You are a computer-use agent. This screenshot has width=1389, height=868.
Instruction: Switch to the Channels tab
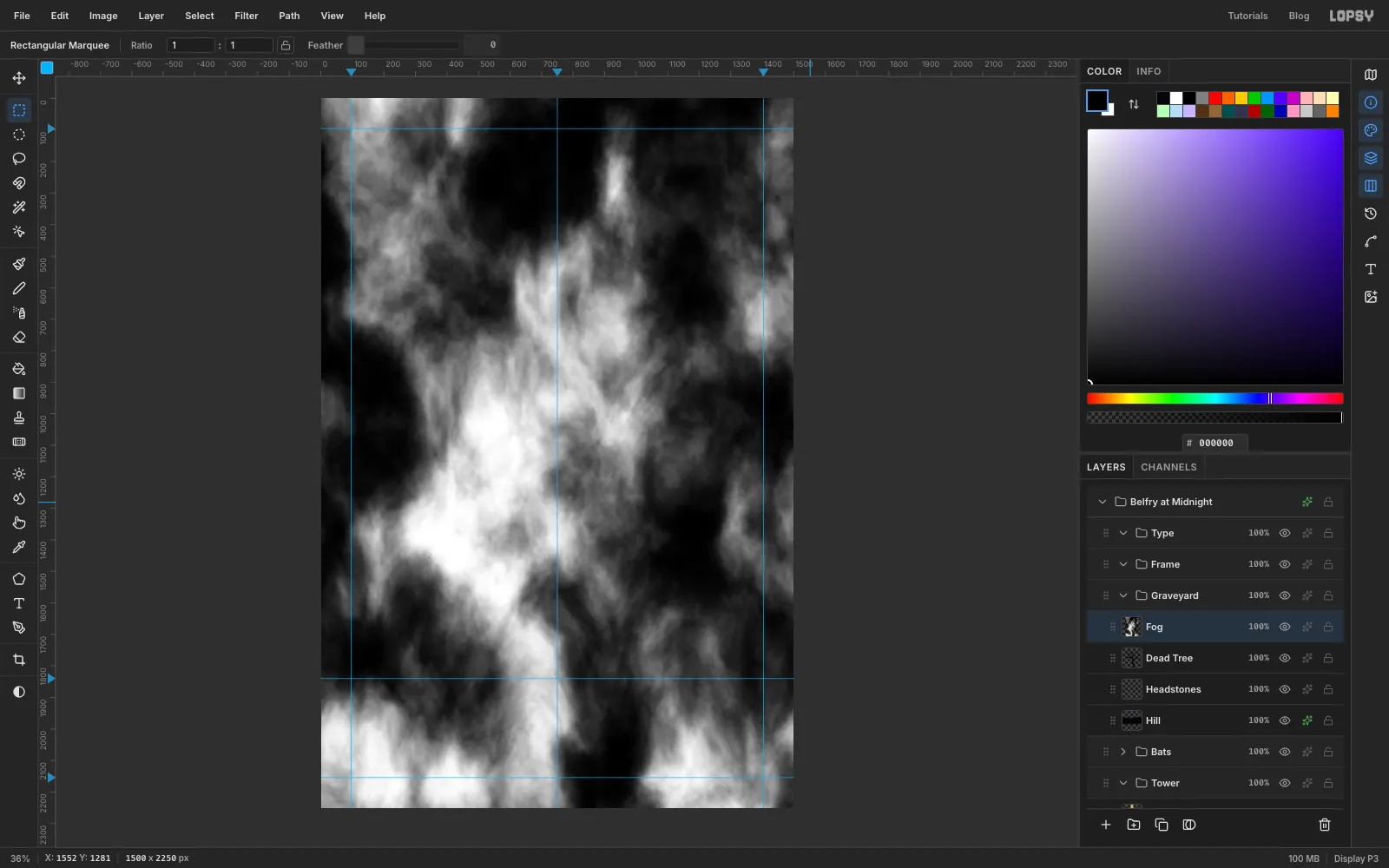1168,467
